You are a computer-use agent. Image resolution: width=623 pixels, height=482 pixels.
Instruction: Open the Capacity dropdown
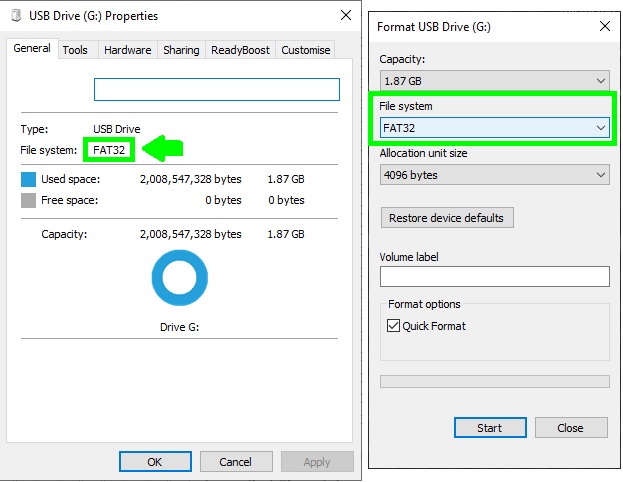(495, 80)
